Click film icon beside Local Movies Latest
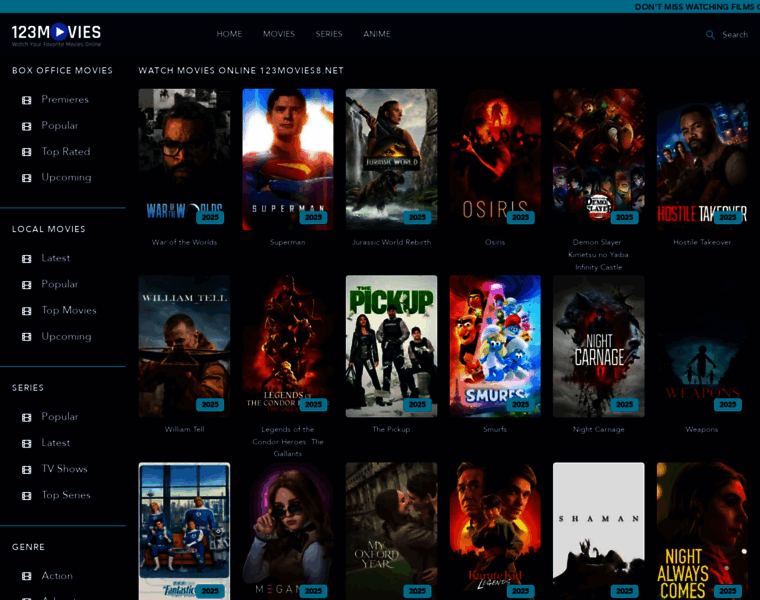This screenshot has height=600, width=760. point(27,259)
